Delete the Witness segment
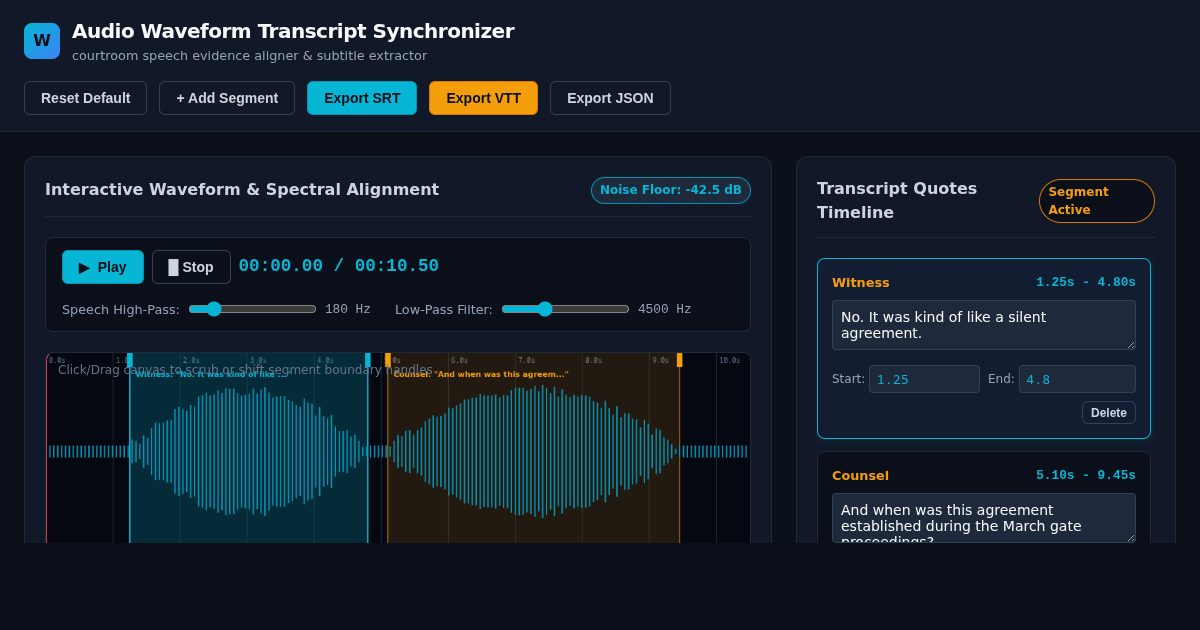 (x=1109, y=413)
